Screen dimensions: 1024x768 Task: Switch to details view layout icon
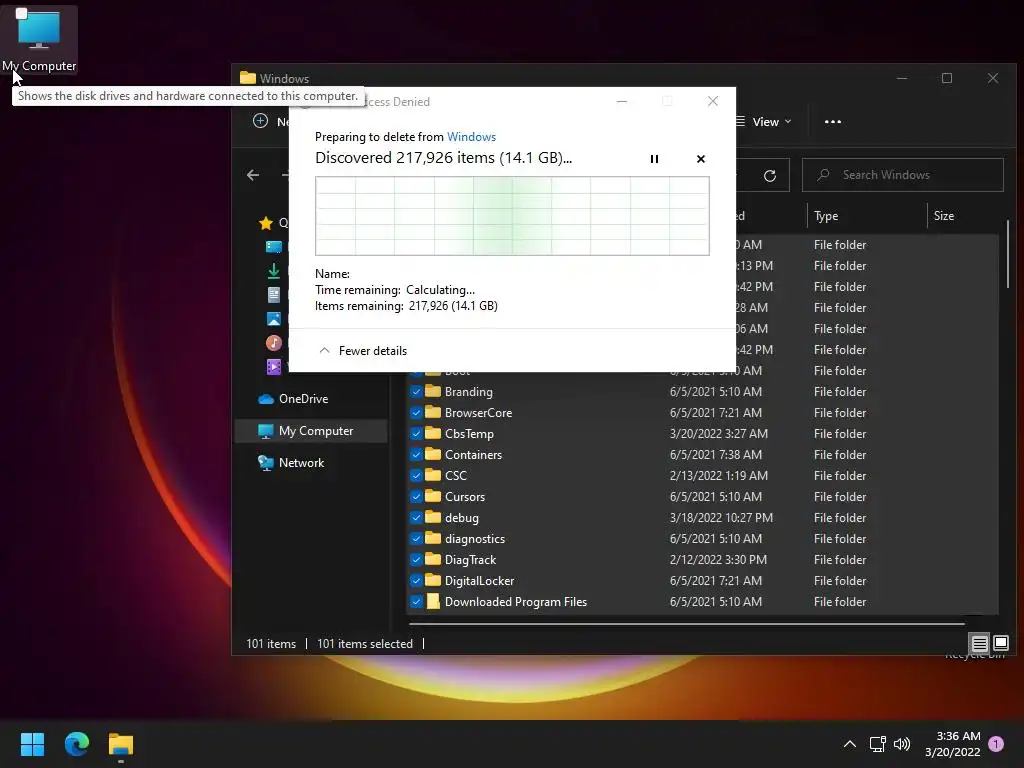click(980, 644)
